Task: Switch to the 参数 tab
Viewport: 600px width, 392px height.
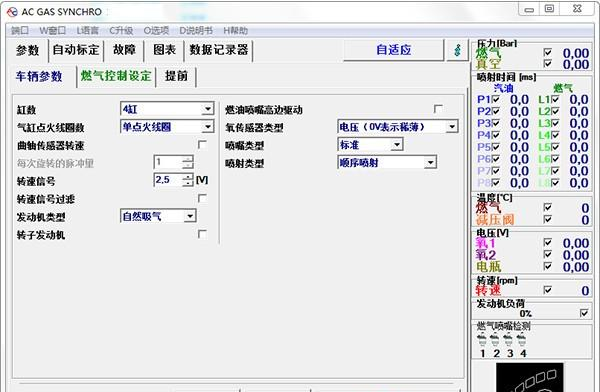Action: pos(28,50)
